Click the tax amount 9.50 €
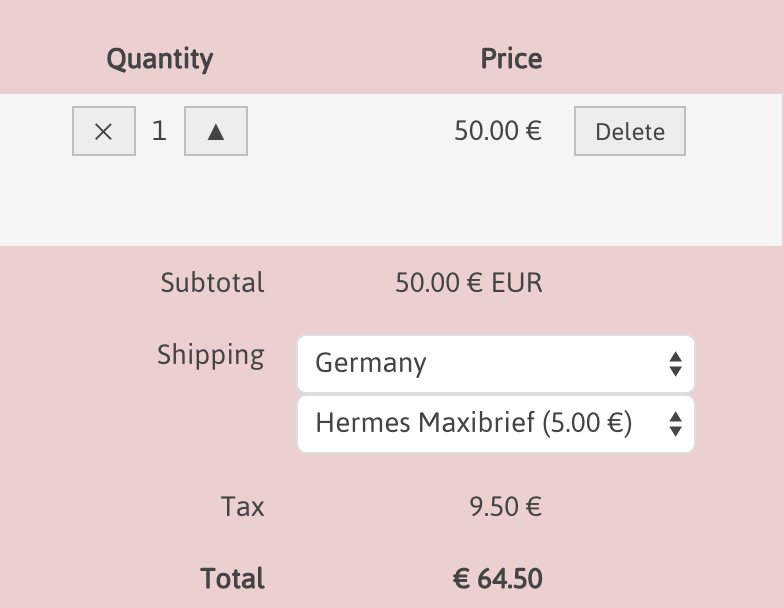 (505, 507)
